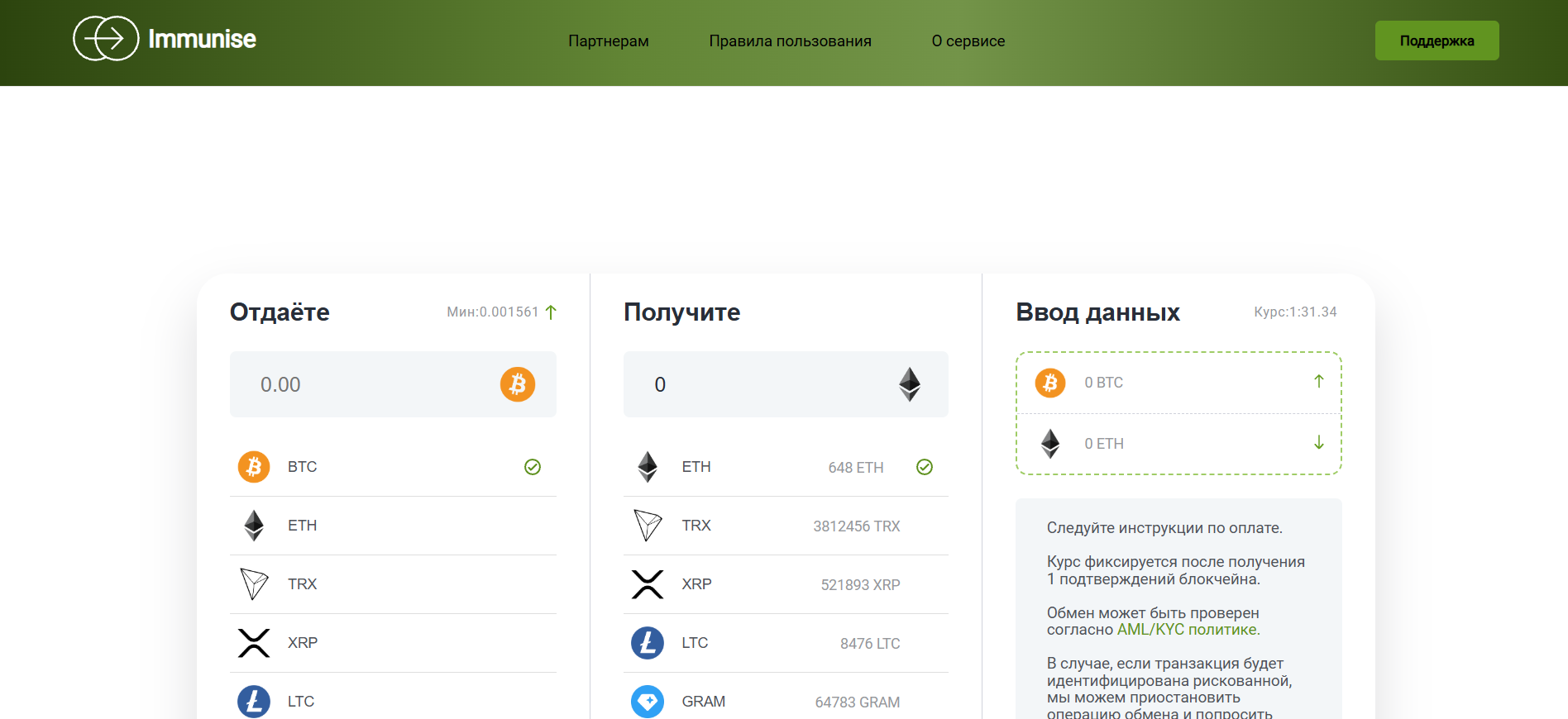This screenshot has width=1568, height=719.
Task: Click Ethereum icon in Ввод данных summary
Action: click(x=1050, y=444)
